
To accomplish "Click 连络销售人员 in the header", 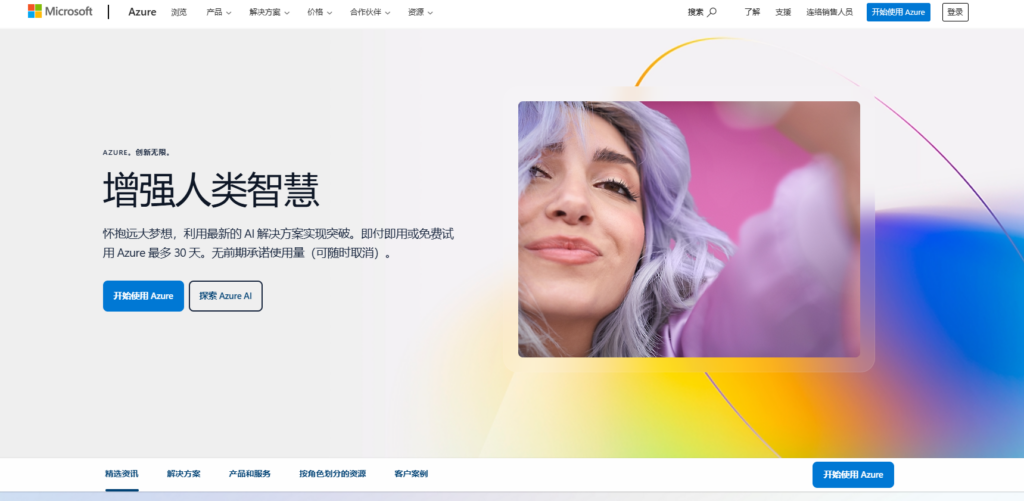I will (x=829, y=12).
